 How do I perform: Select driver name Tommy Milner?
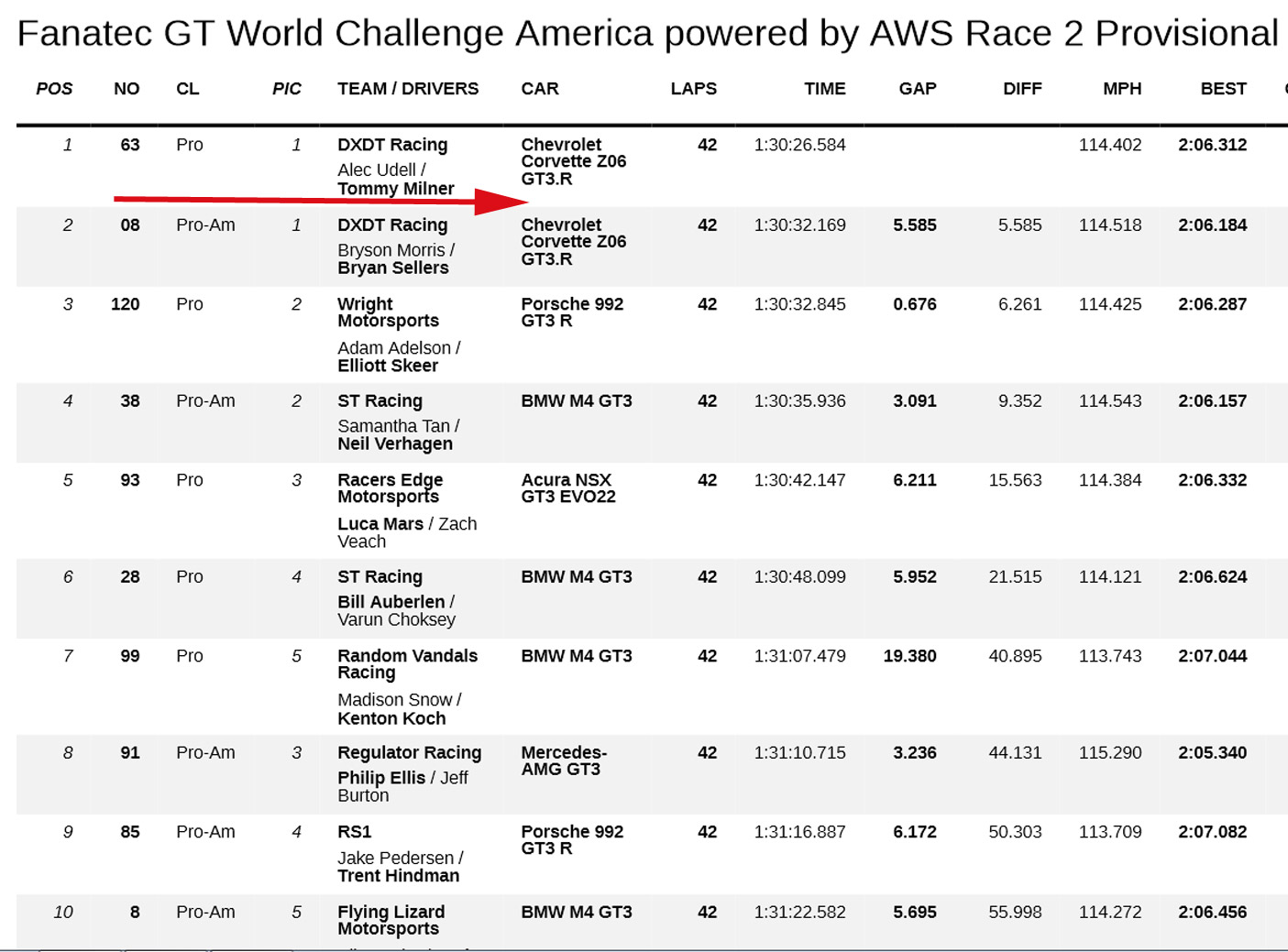click(396, 189)
